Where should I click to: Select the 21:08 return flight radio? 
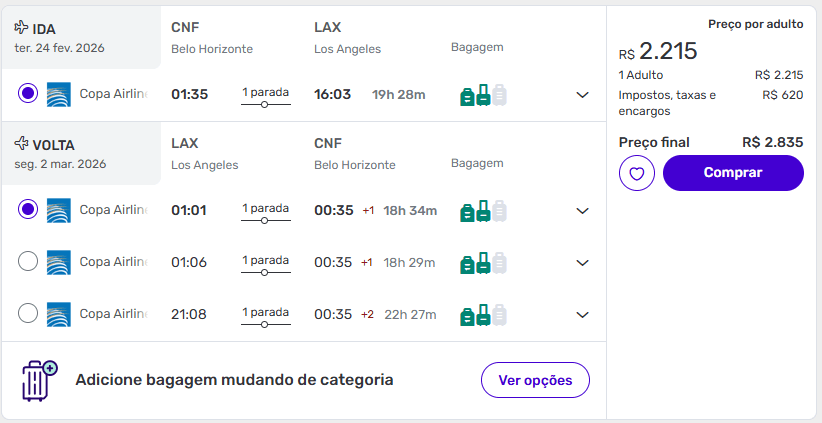point(28,314)
